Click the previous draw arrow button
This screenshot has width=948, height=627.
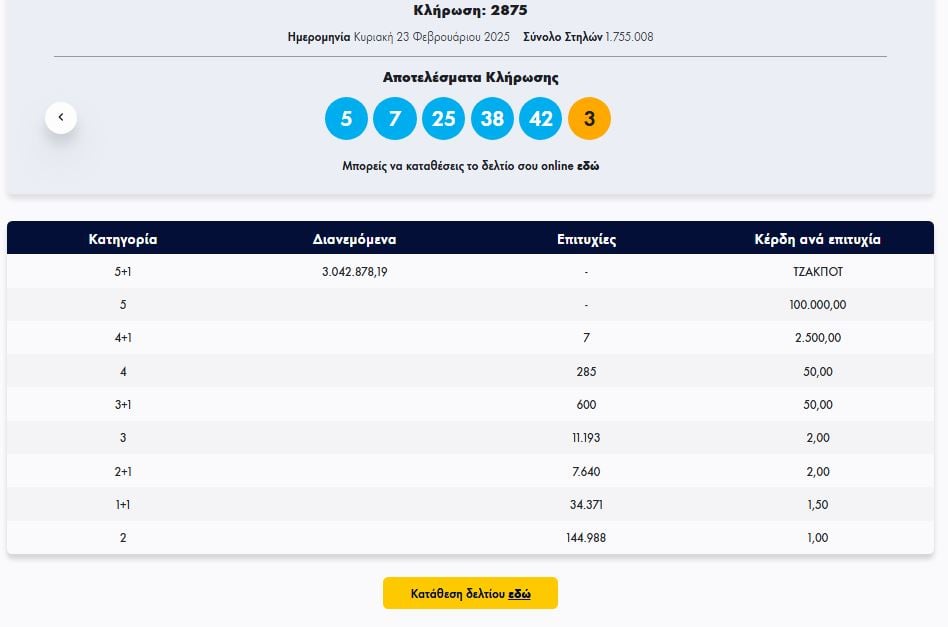pyautogui.click(x=61, y=118)
